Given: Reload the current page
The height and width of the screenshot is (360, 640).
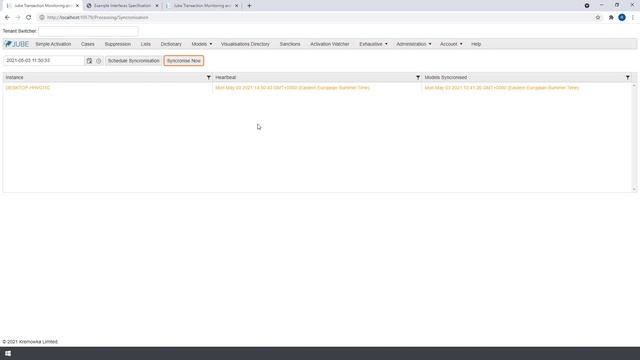Looking at the screenshot, I should pyautogui.click(x=29, y=18).
